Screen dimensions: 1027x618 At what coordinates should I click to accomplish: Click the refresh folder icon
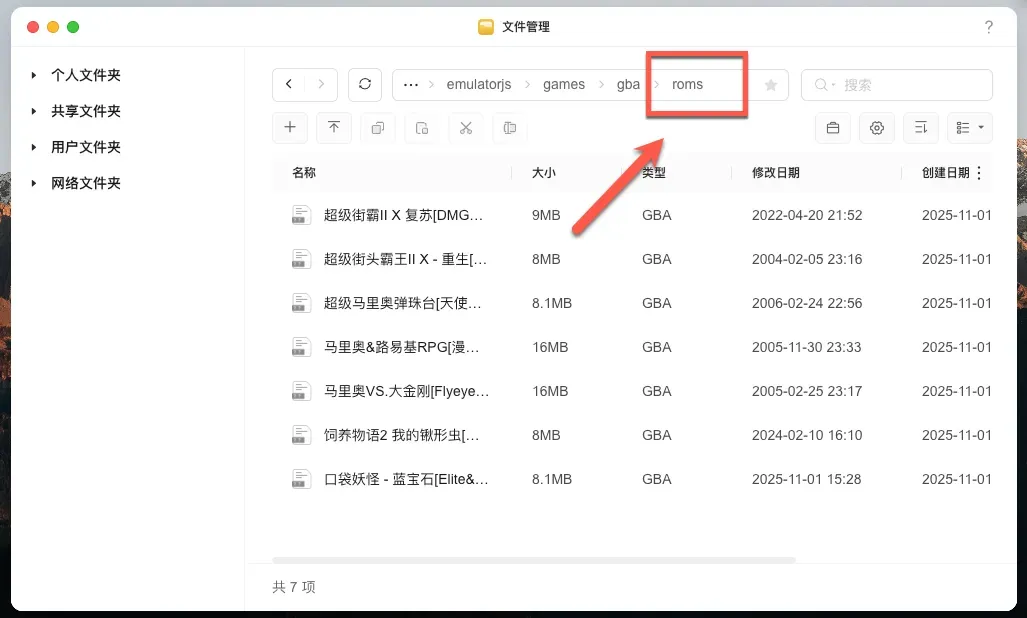pyautogui.click(x=365, y=85)
